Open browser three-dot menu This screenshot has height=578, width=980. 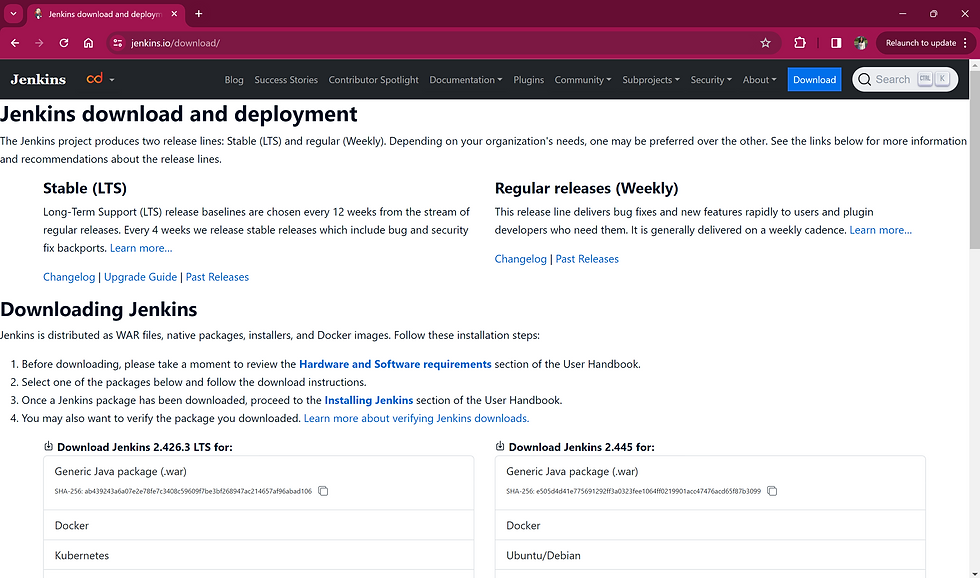pyautogui.click(x=966, y=43)
